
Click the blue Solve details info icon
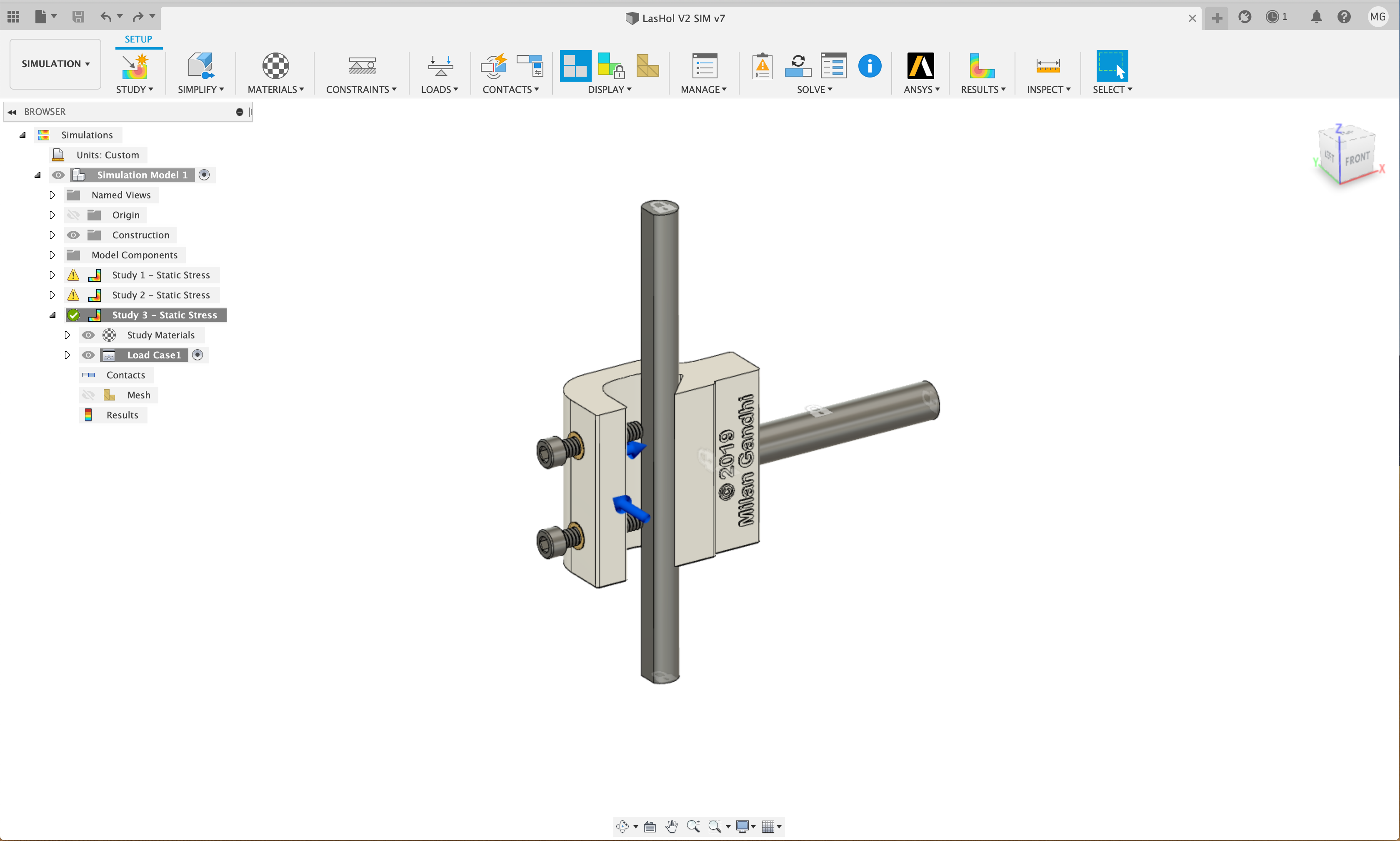point(869,66)
